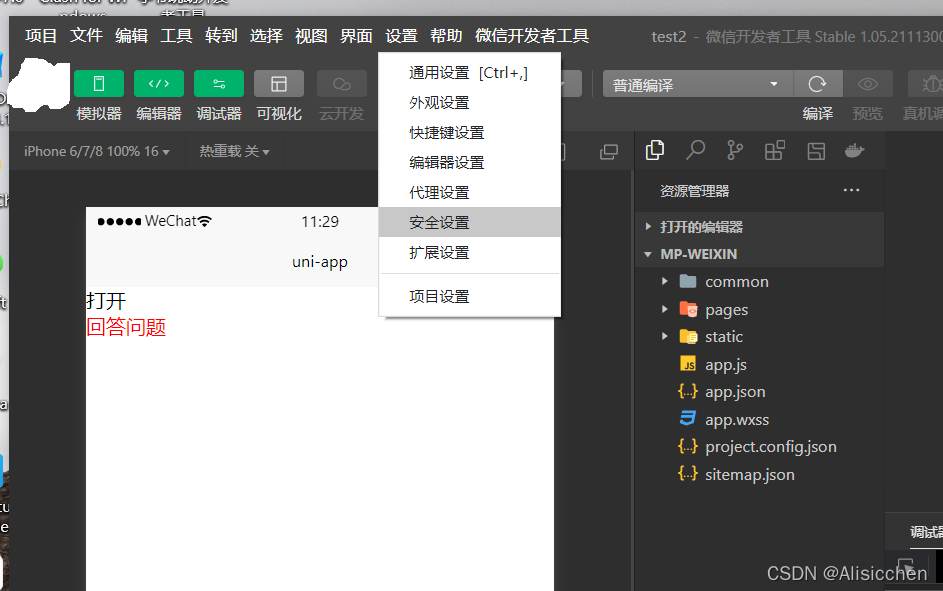Open the Docker whale icon

point(855,150)
